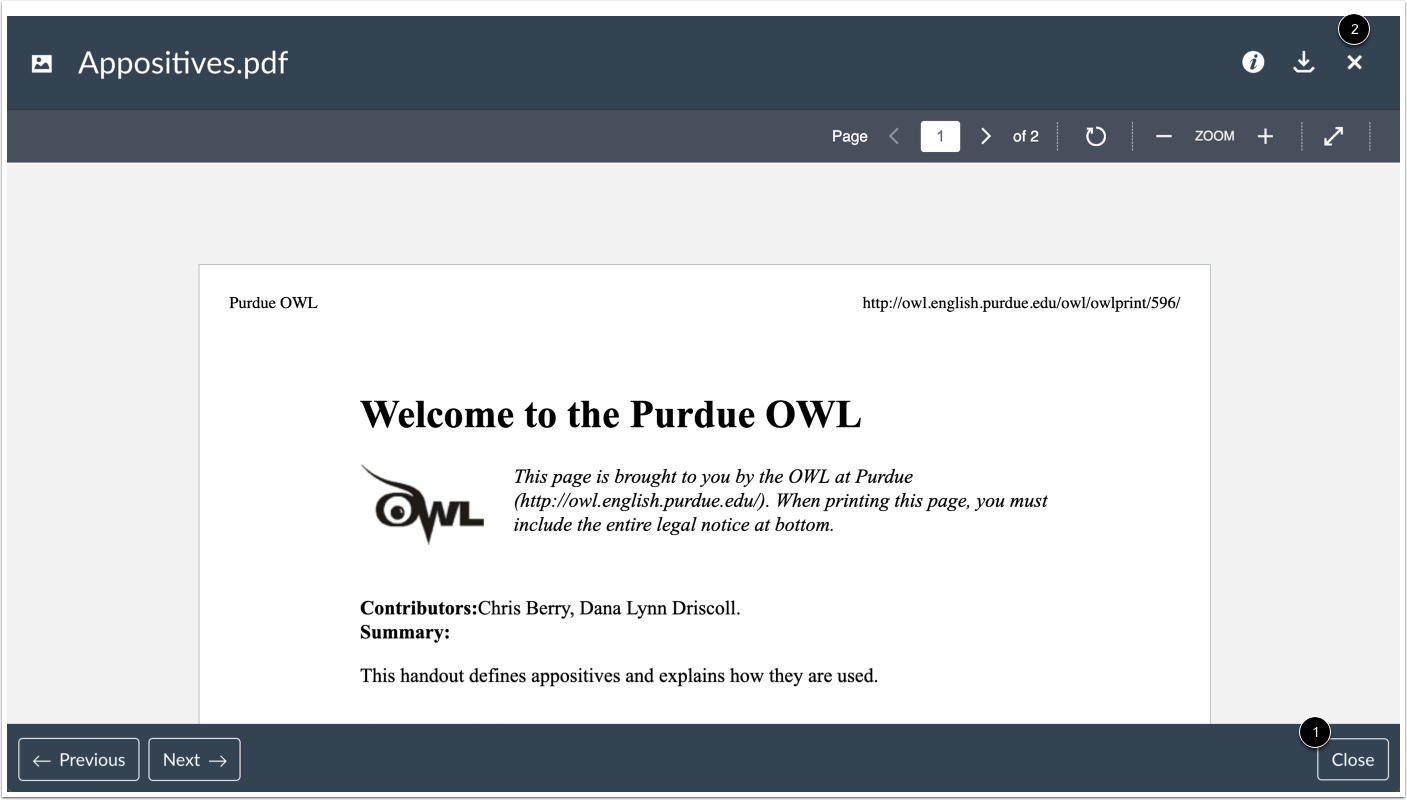This screenshot has height=800, width=1407.
Task: Click the Previous file button
Action: point(79,760)
